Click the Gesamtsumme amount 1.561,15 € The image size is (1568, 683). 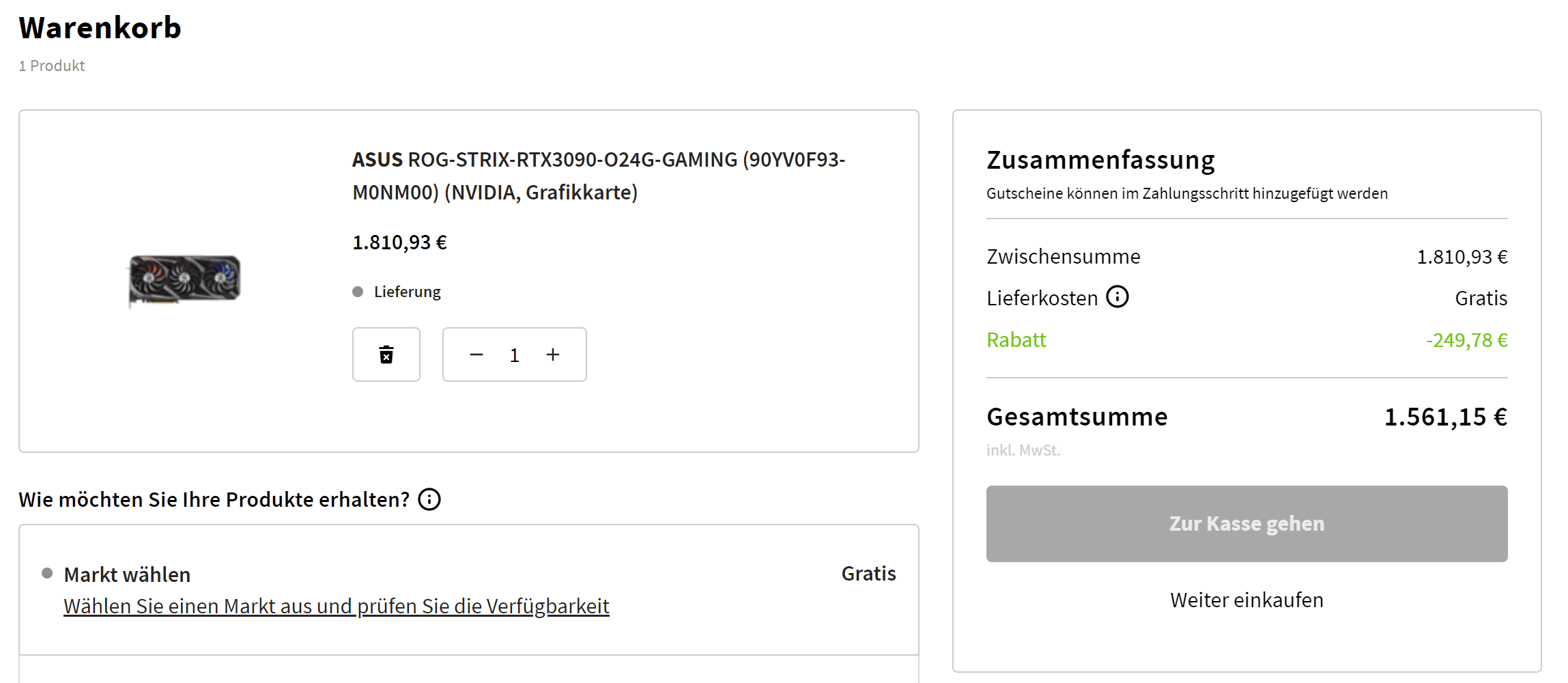pyautogui.click(x=1445, y=417)
